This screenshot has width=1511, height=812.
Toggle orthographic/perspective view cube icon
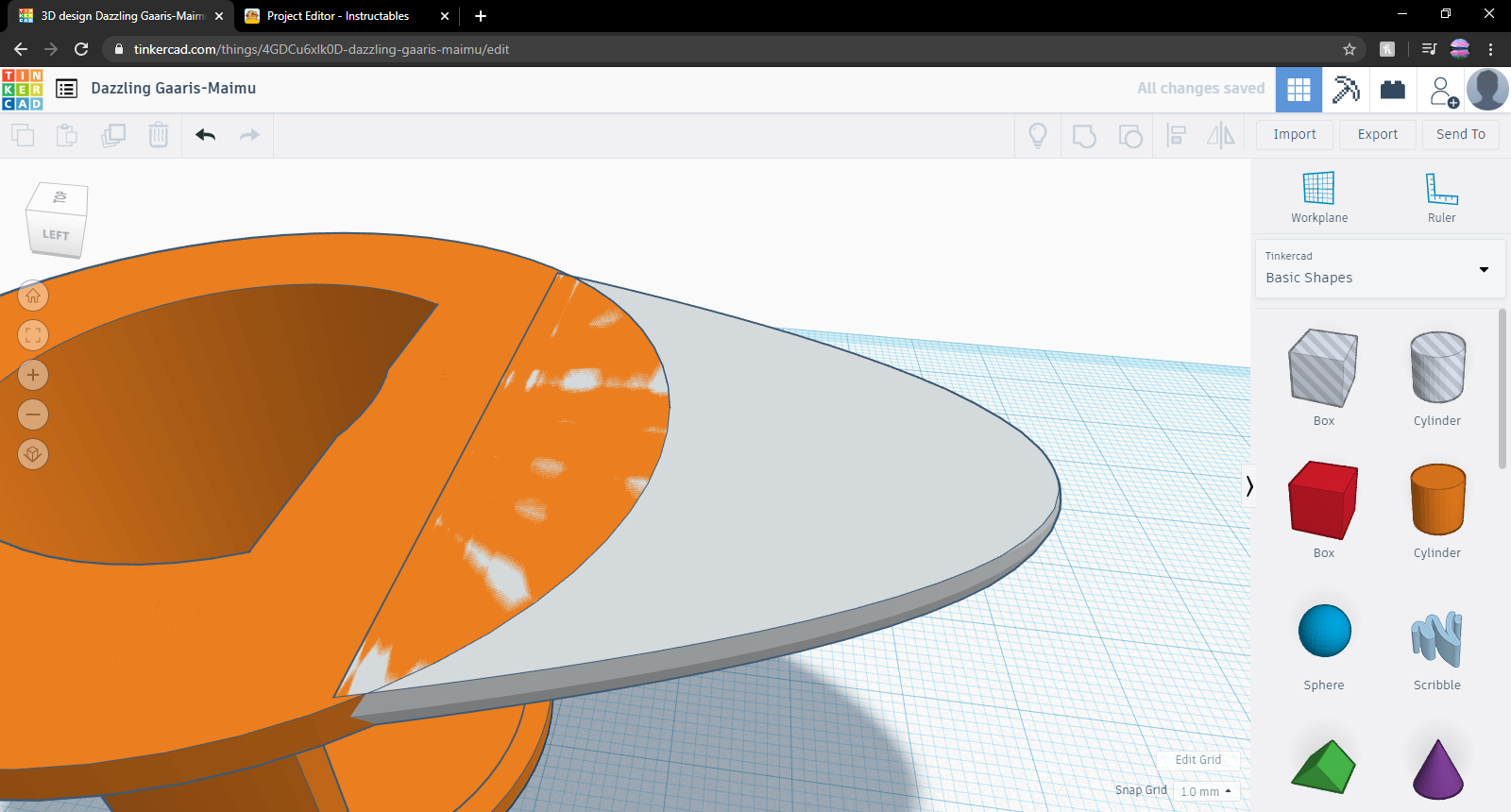(x=33, y=454)
